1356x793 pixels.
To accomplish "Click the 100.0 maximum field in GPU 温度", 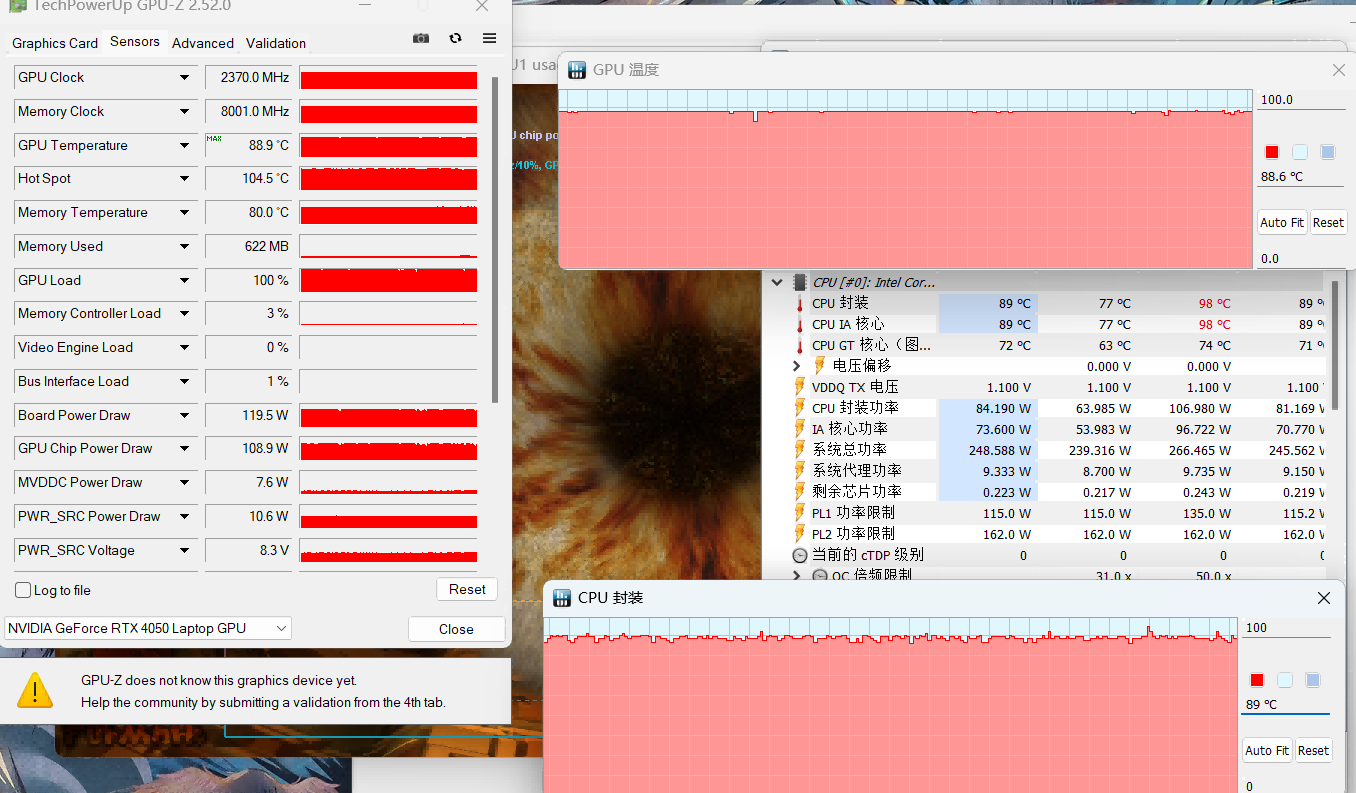I will point(1300,100).
